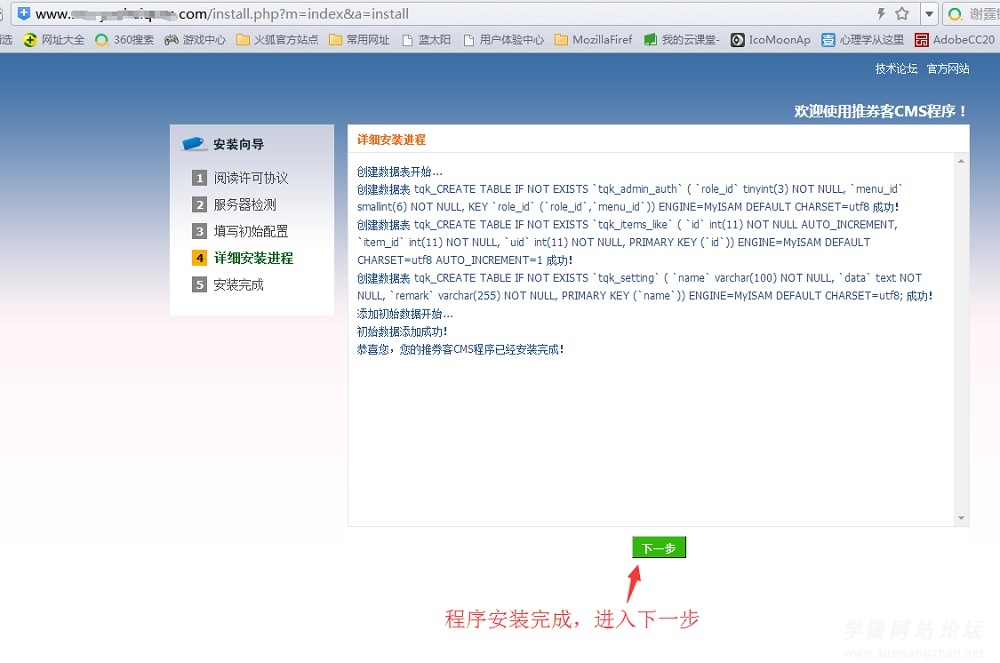The image size is (1000, 663).
Task: Select step 2 服务器检测 in wizard
Action: [x=244, y=205]
